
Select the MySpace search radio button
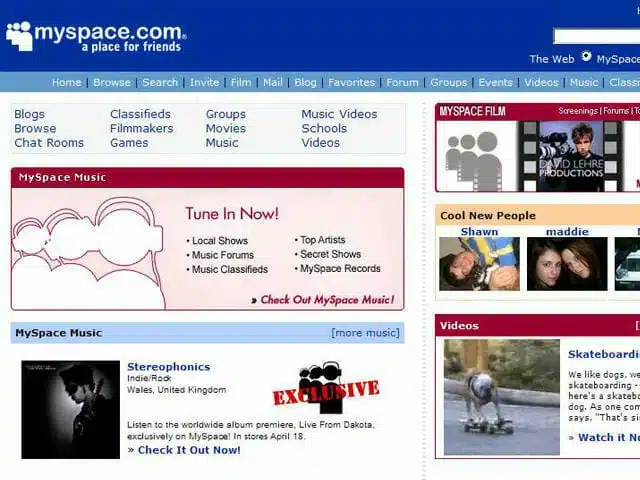point(586,57)
